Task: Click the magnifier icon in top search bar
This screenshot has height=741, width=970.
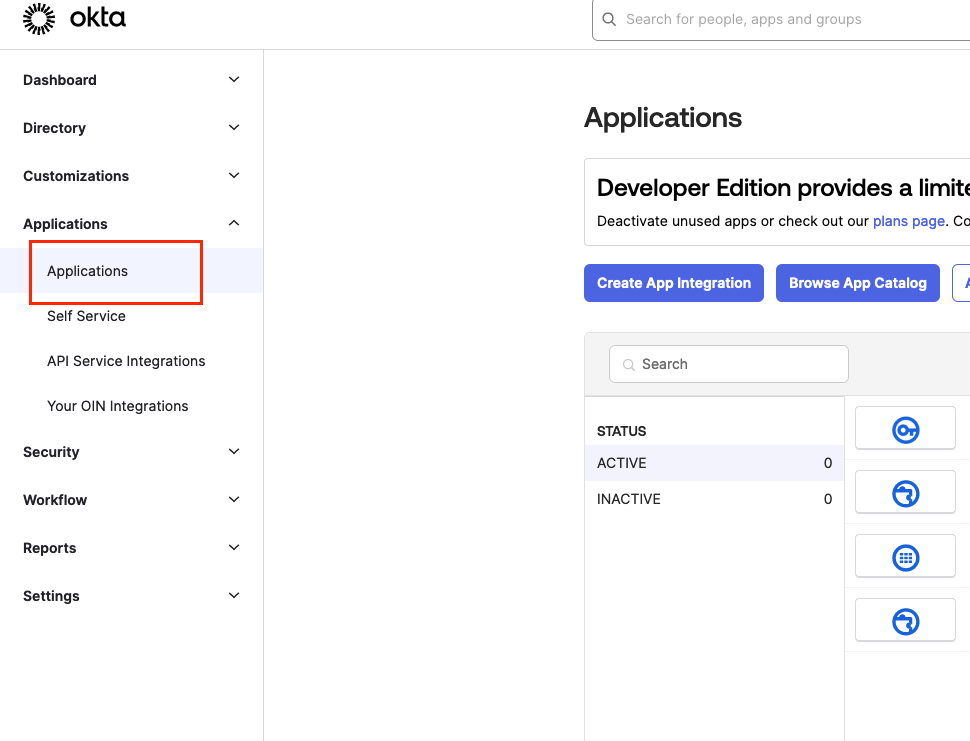Action: tap(609, 19)
